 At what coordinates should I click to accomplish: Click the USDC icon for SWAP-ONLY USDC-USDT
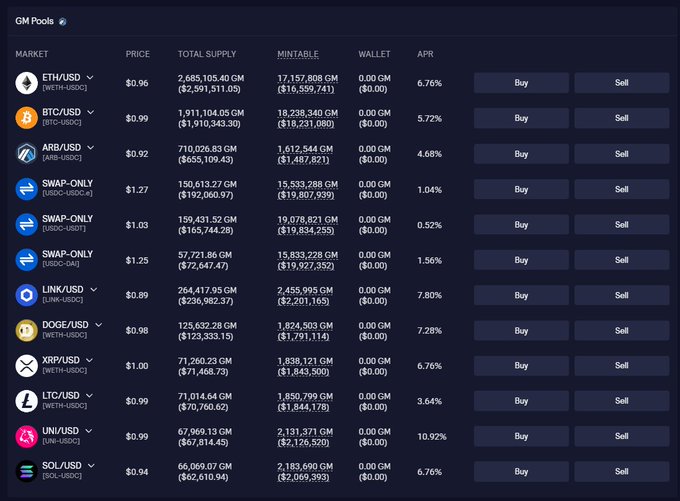coord(26,224)
